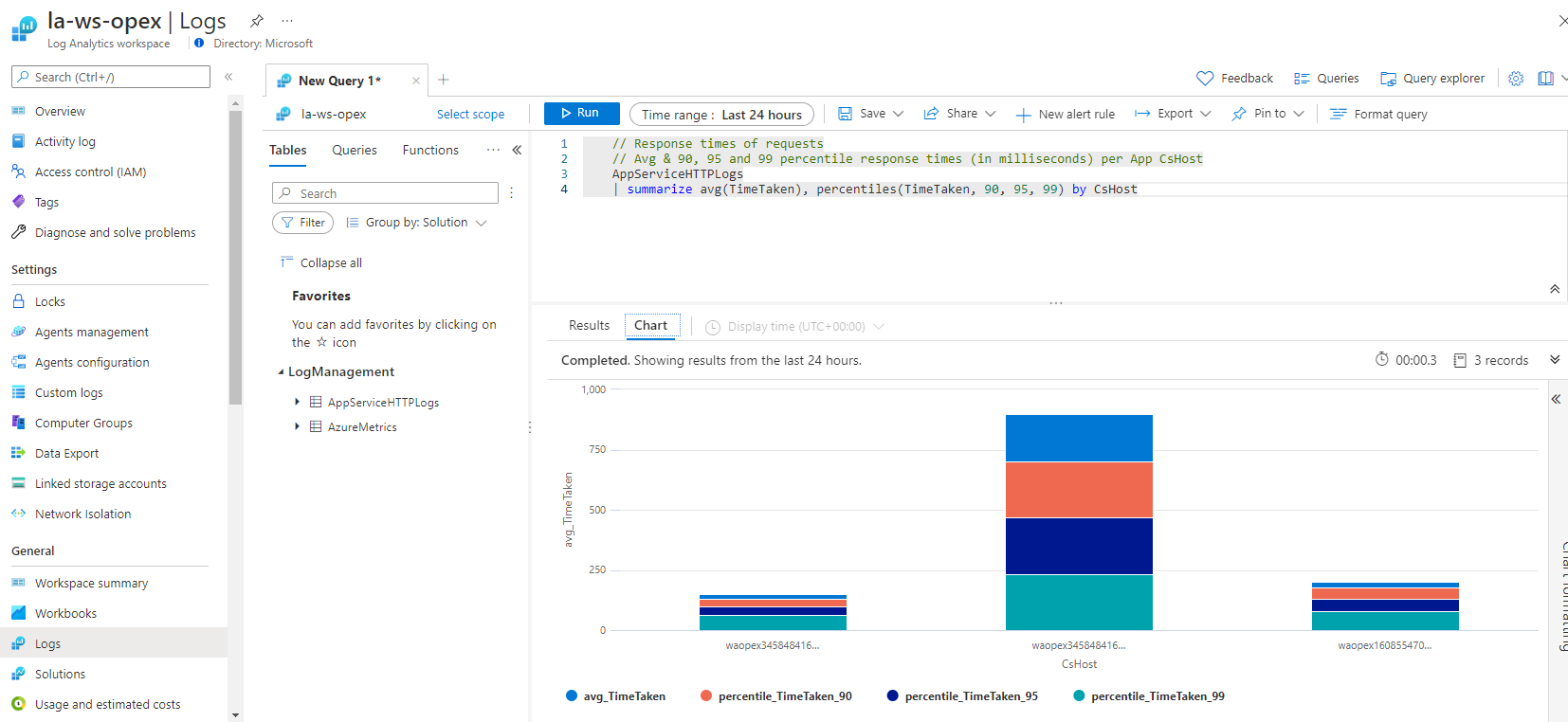Switch to the Tables tab
This screenshot has height=722, width=1568.
point(287,150)
